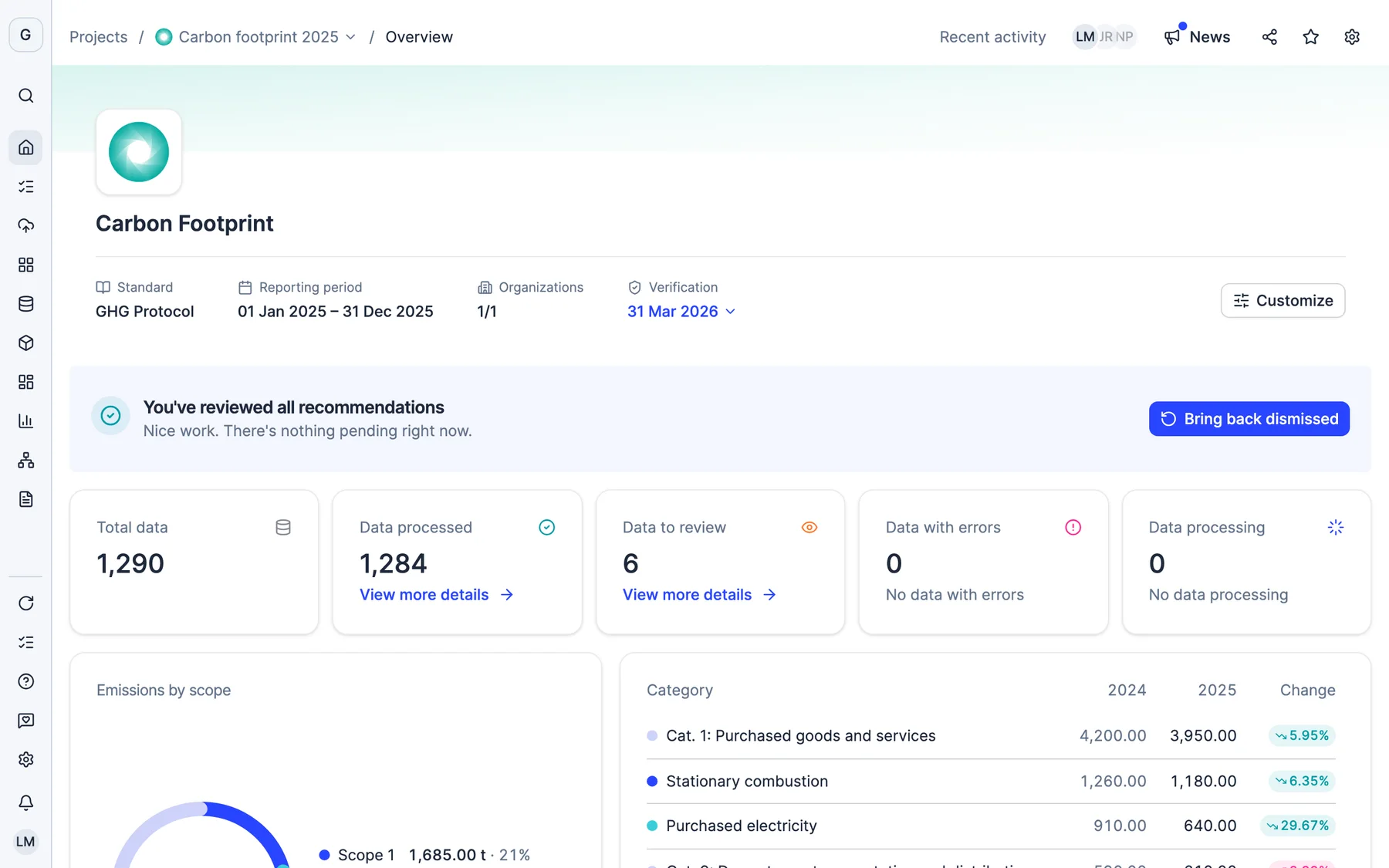Open the task checklist icon below Home
The width and height of the screenshot is (1389, 868).
click(x=25, y=187)
